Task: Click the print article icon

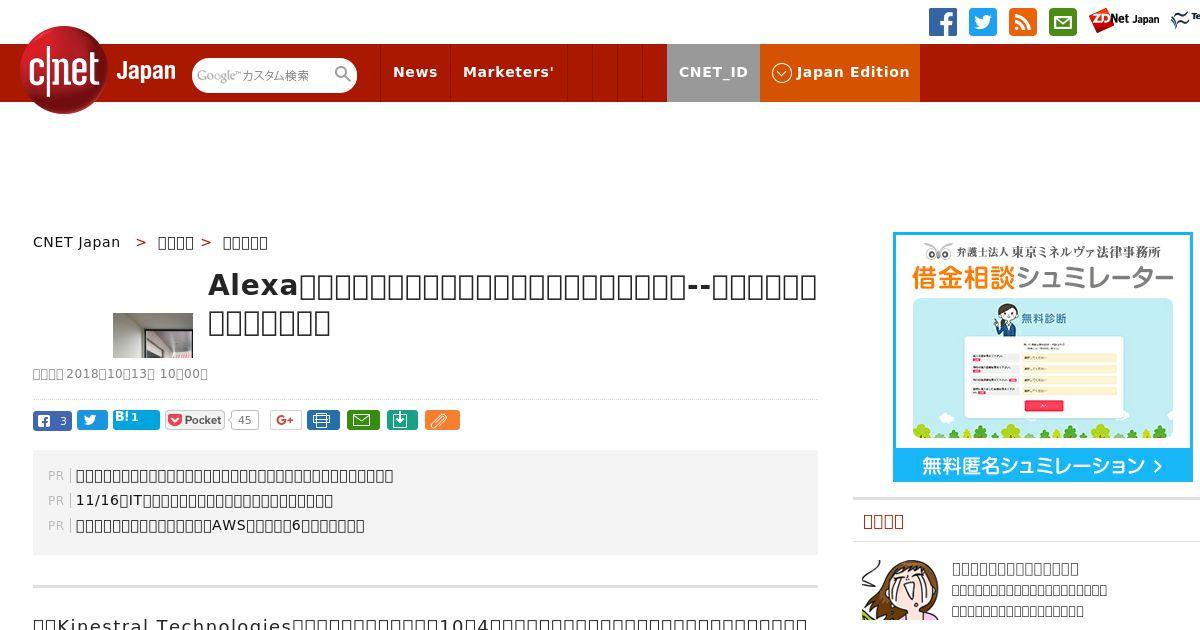Action: [323, 420]
